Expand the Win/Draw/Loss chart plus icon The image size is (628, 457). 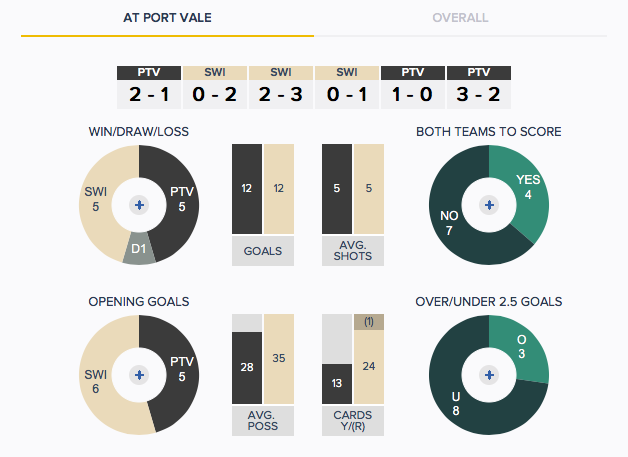139,205
